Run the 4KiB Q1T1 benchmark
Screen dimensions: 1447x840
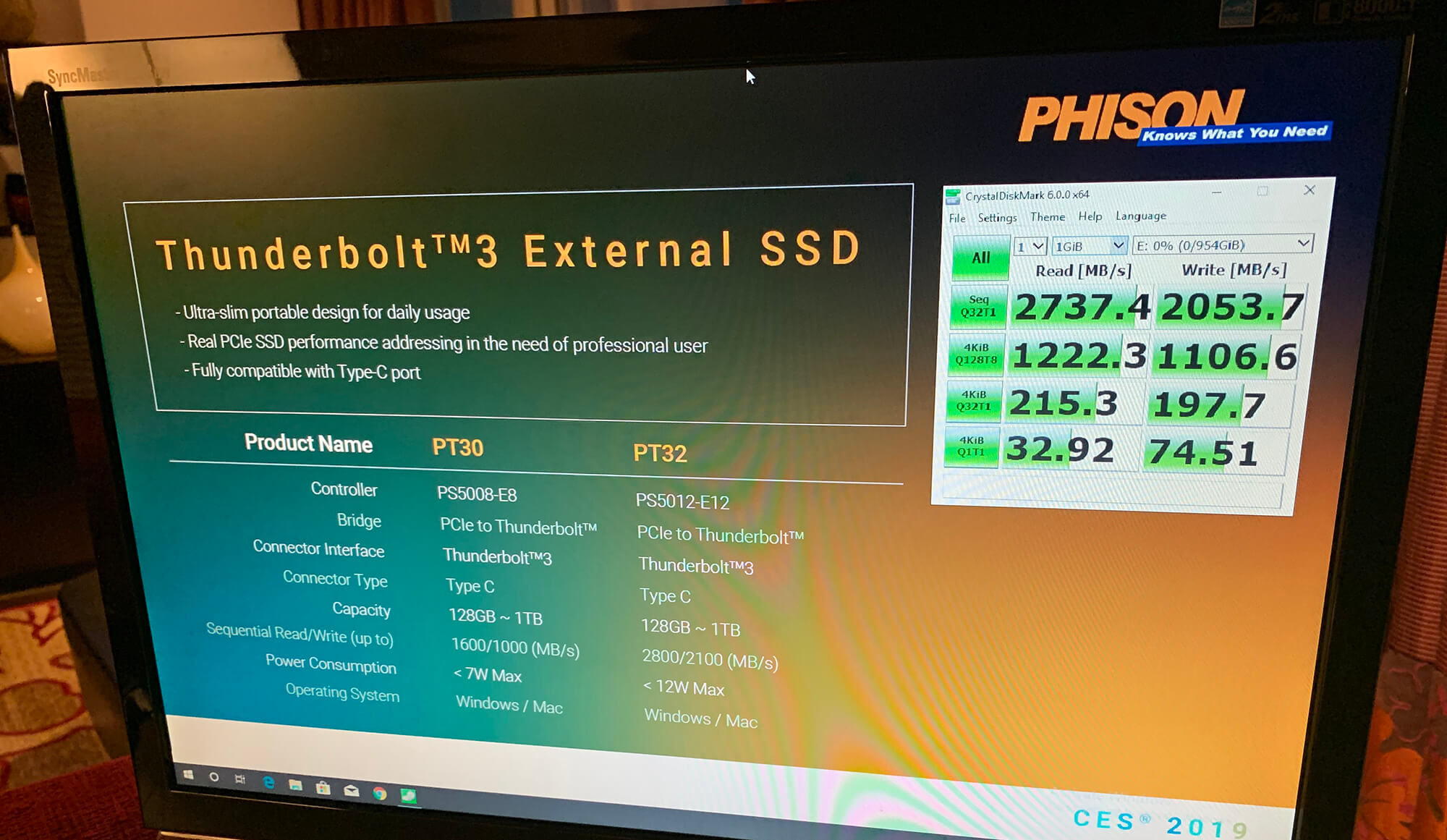pyautogui.click(x=971, y=446)
